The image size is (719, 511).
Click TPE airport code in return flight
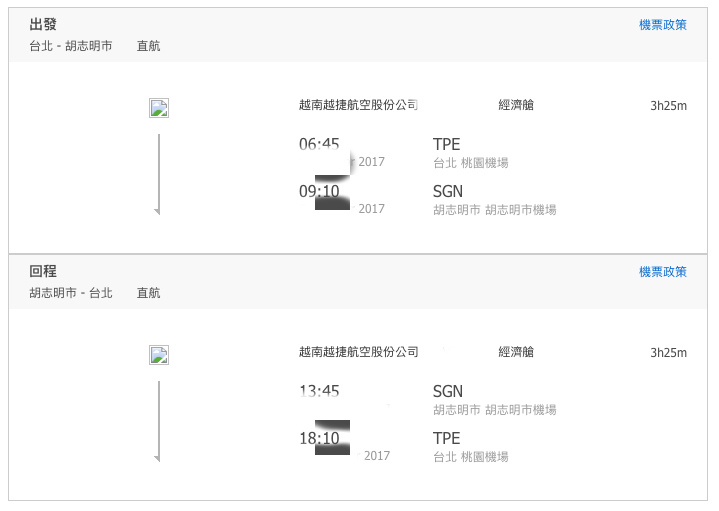(446, 438)
